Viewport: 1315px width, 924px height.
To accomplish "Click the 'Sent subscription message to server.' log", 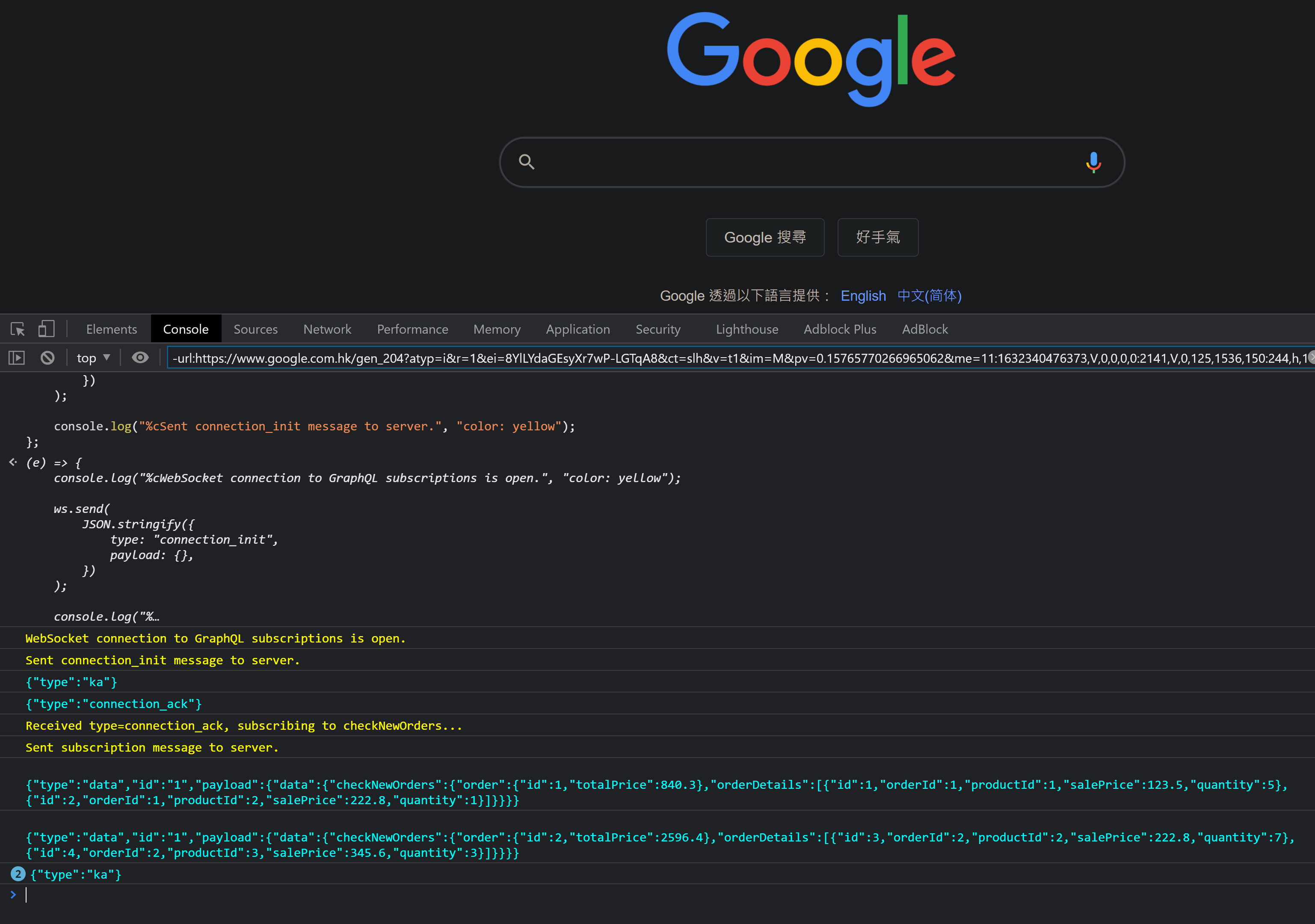I will [152, 747].
